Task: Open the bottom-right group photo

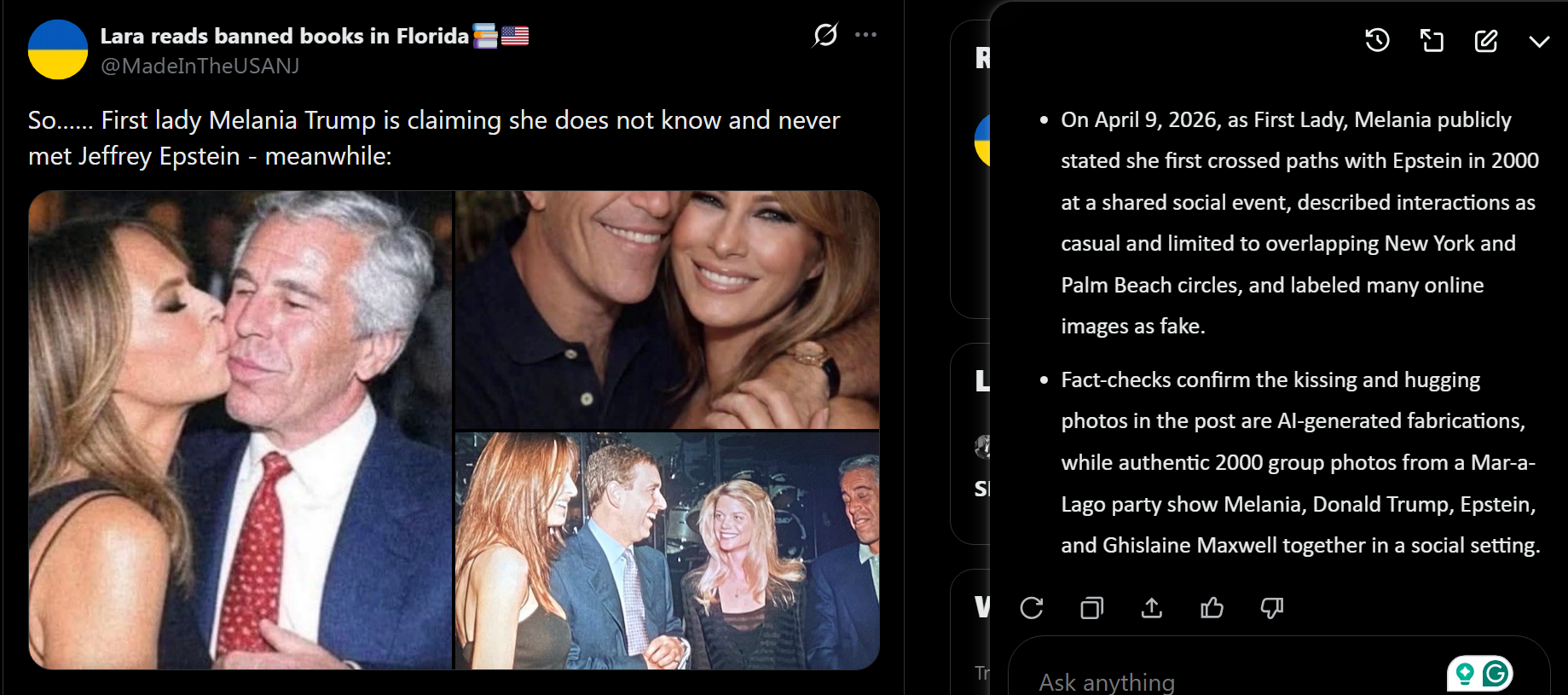Action: tap(668, 551)
